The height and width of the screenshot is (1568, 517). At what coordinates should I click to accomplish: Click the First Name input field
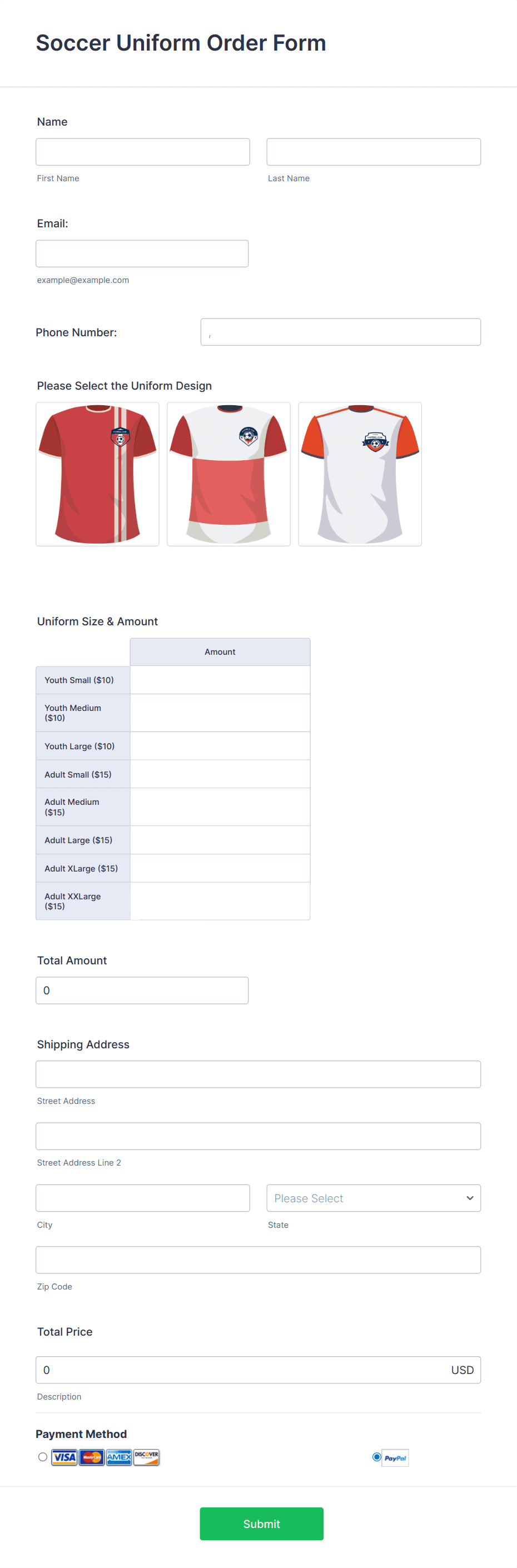point(142,151)
